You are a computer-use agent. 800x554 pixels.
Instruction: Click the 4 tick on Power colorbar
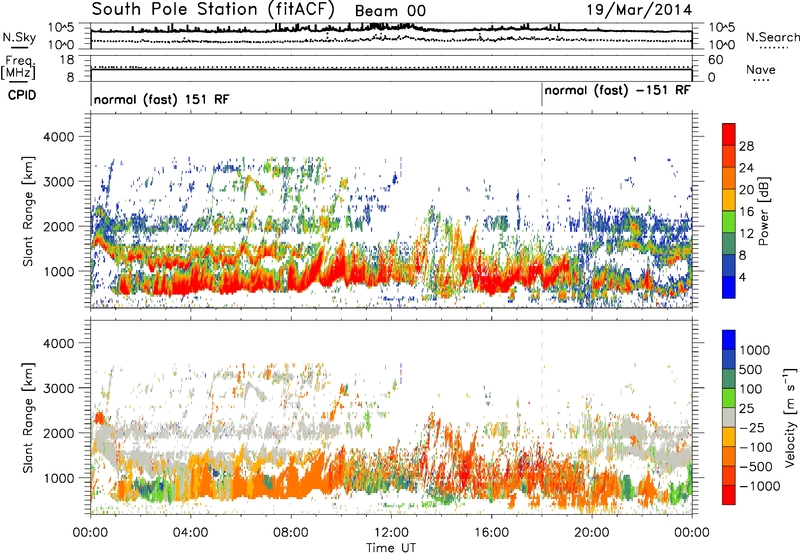(x=742, y=277)
